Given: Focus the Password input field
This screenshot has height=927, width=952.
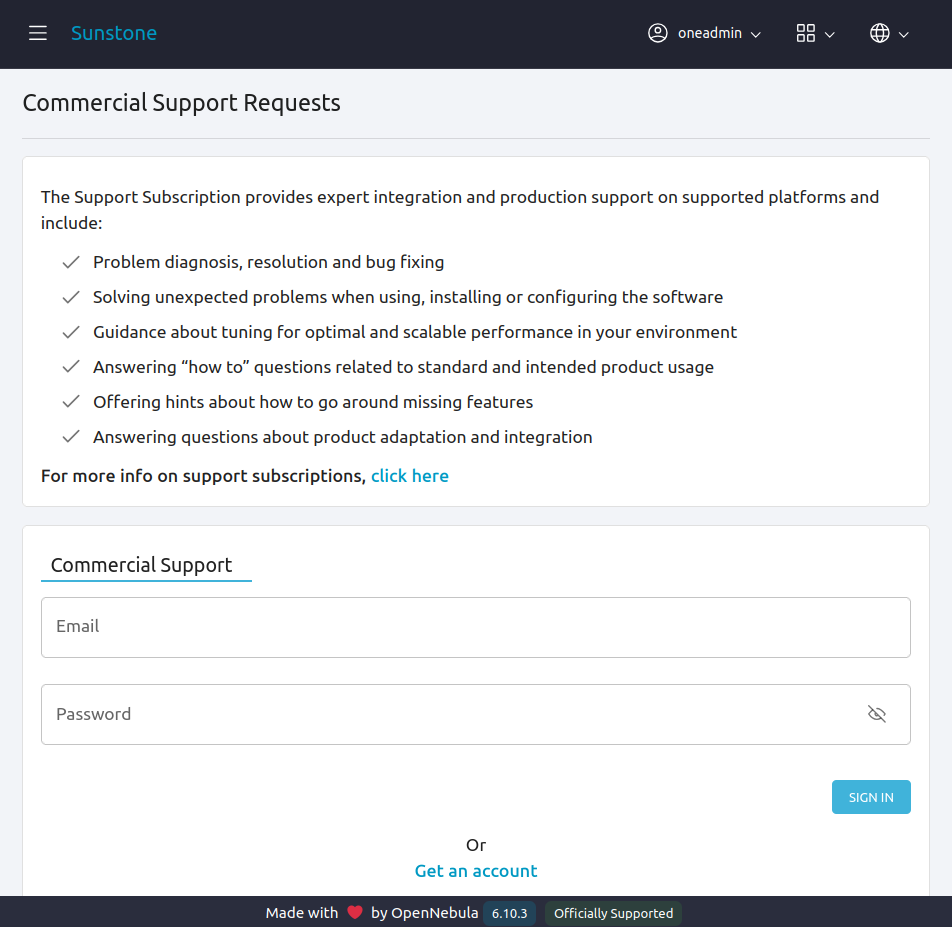Looking at the screenshot, I should 476,715.
